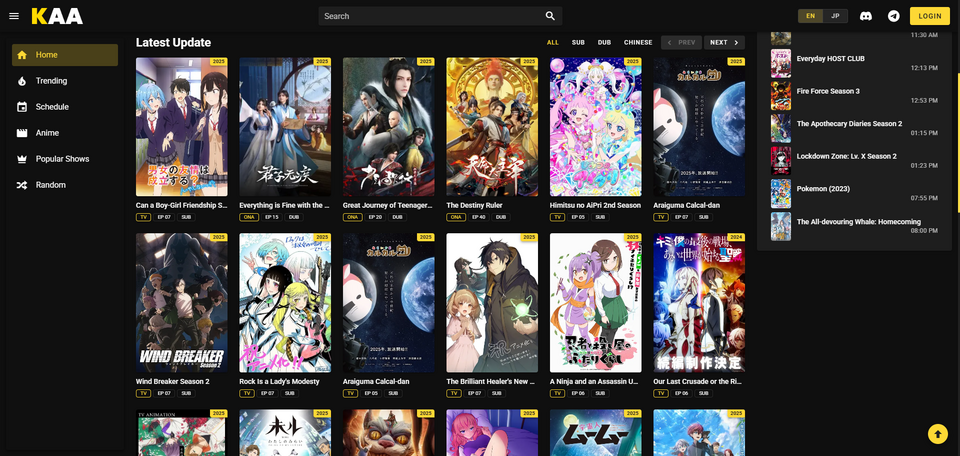Click the scroll-to-top arrow button
The height and width of the screenshot is (456, 960).
(x=937, y=433)
